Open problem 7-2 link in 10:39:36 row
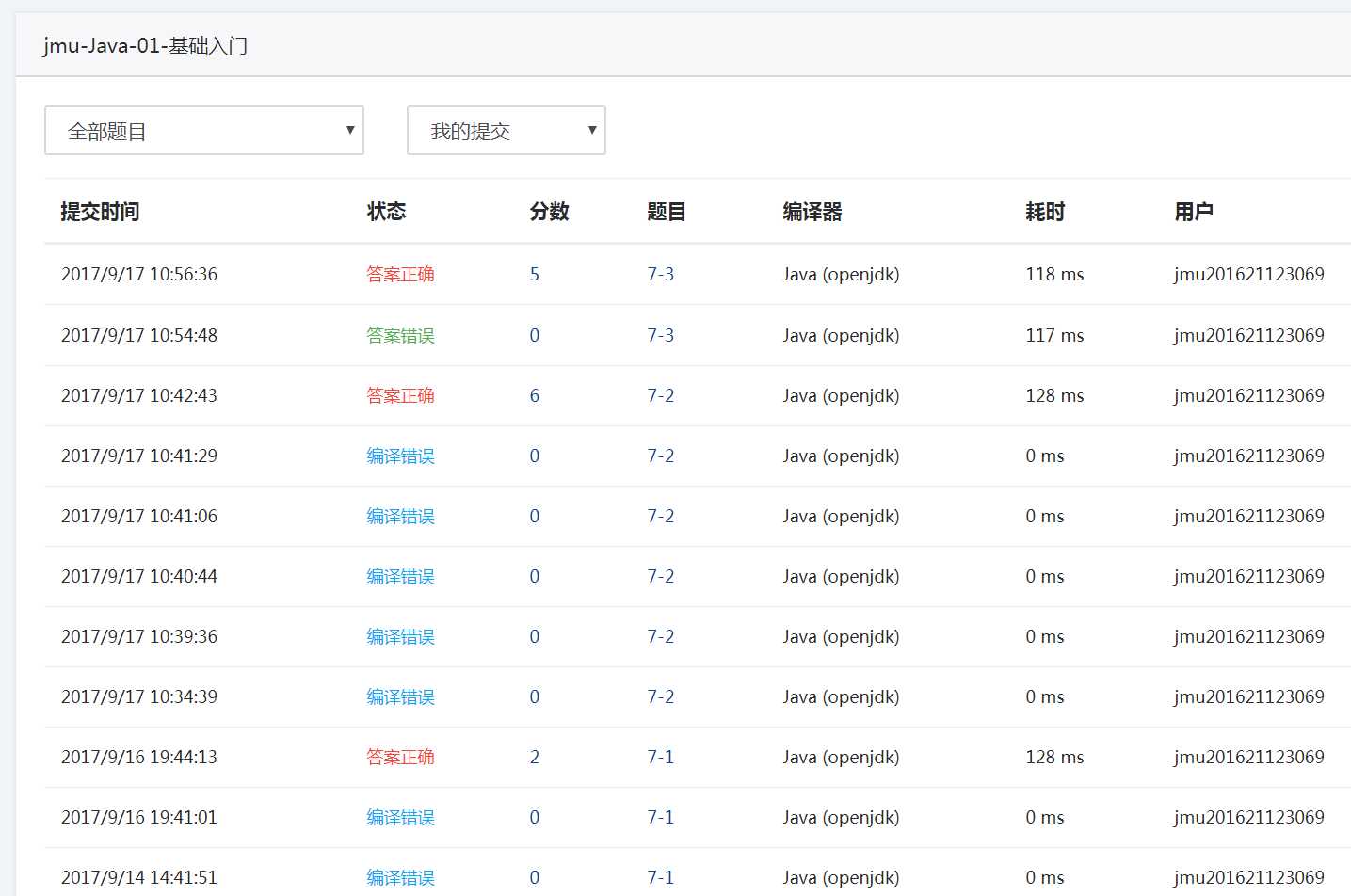The image size is (1351, 896). coord(661,636)
